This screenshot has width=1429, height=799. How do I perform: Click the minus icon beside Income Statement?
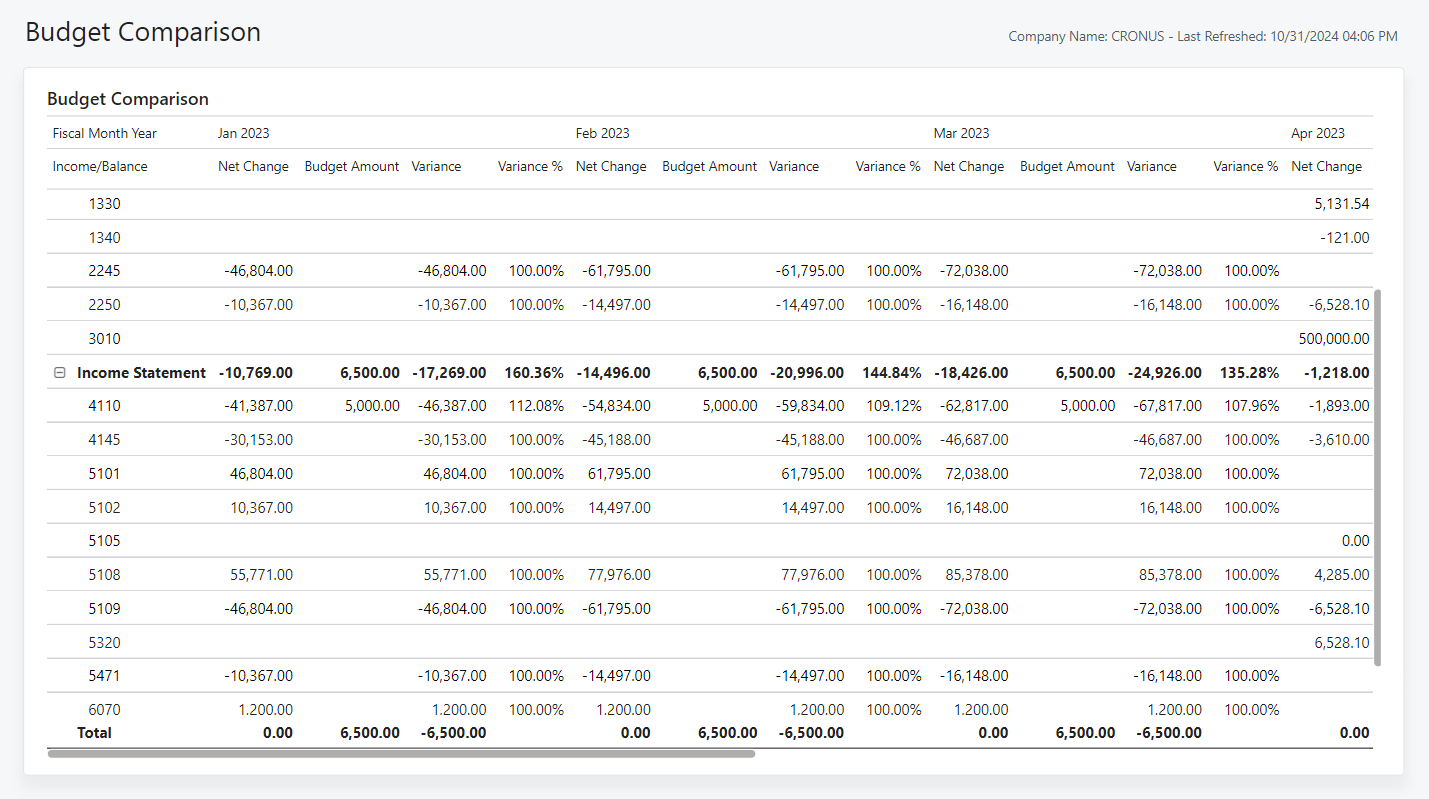click(61, 372)
